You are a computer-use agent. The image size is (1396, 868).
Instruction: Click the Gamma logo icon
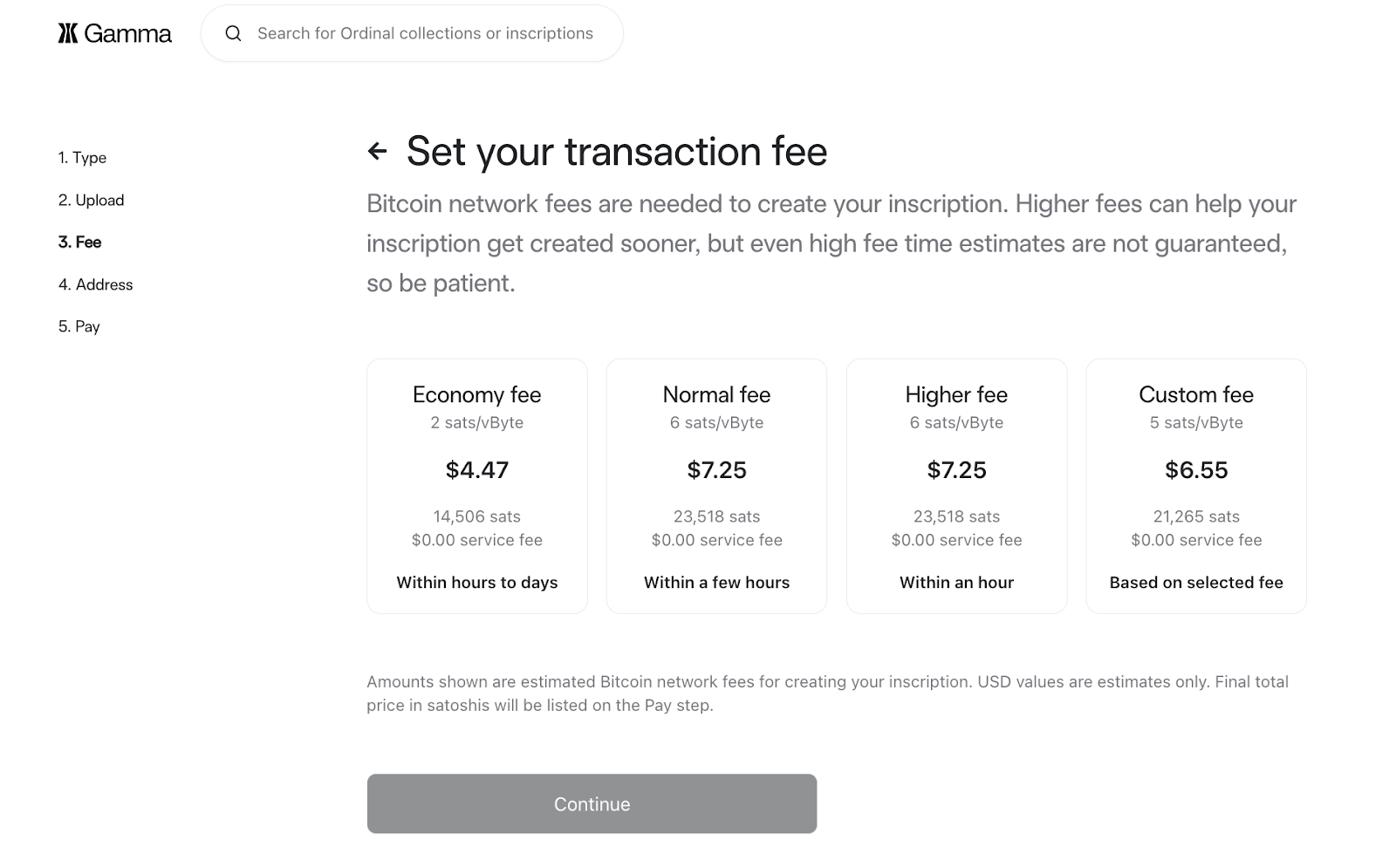[x=68, y=33]
